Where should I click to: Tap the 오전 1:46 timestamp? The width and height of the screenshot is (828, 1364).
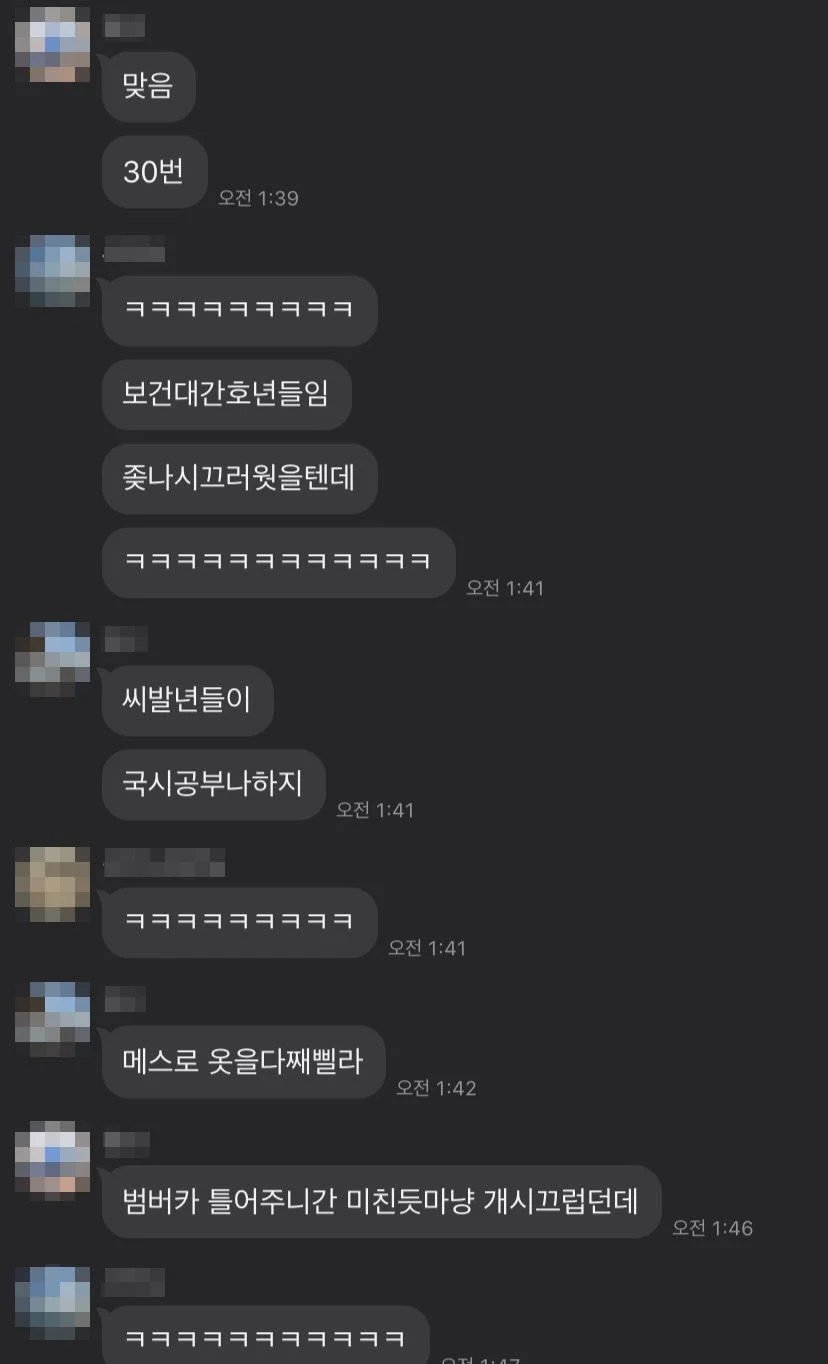pyautogui.click(x=713, y=1227)
